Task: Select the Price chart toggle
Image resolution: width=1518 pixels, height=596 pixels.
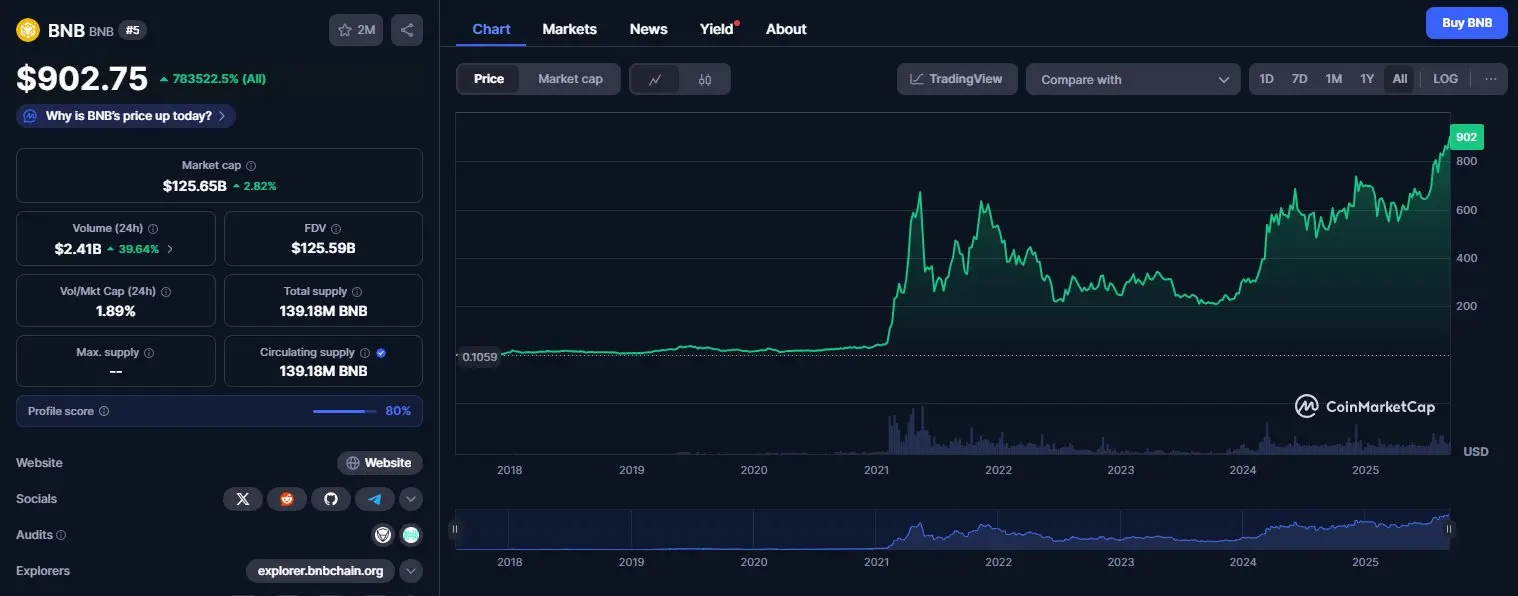Action: point(489,79)
